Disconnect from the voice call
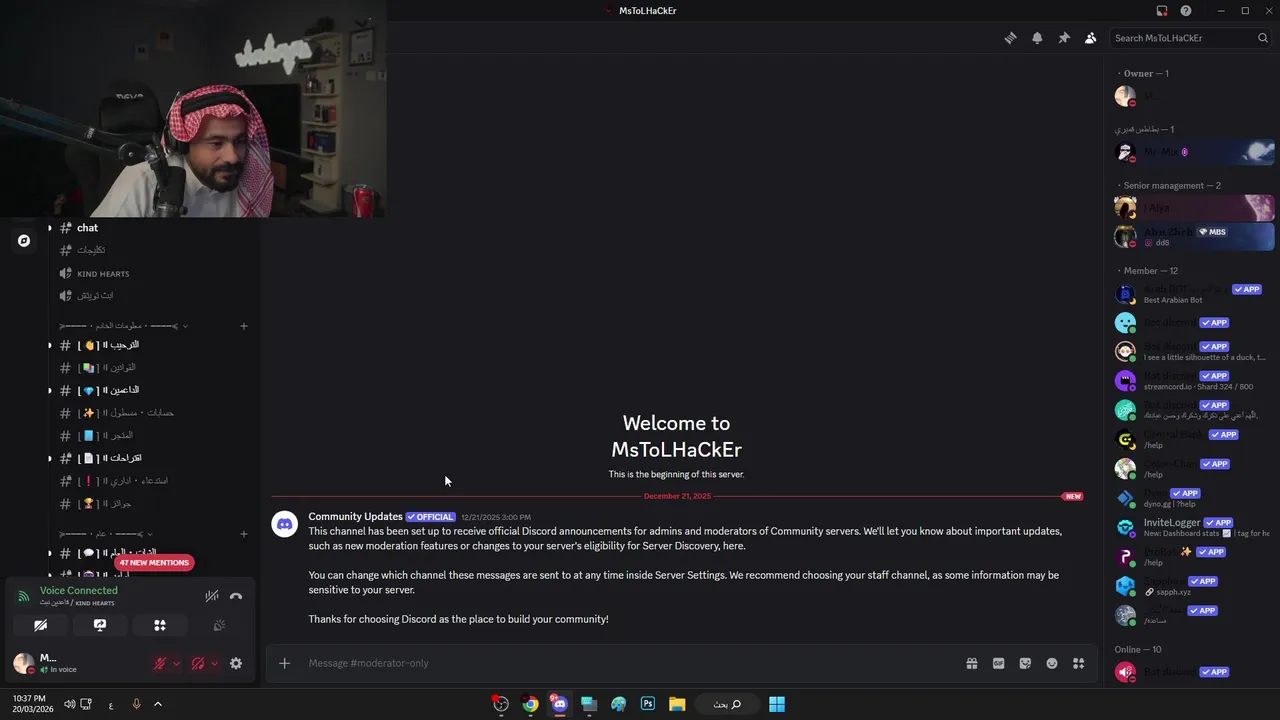 [x=236, y=596]
